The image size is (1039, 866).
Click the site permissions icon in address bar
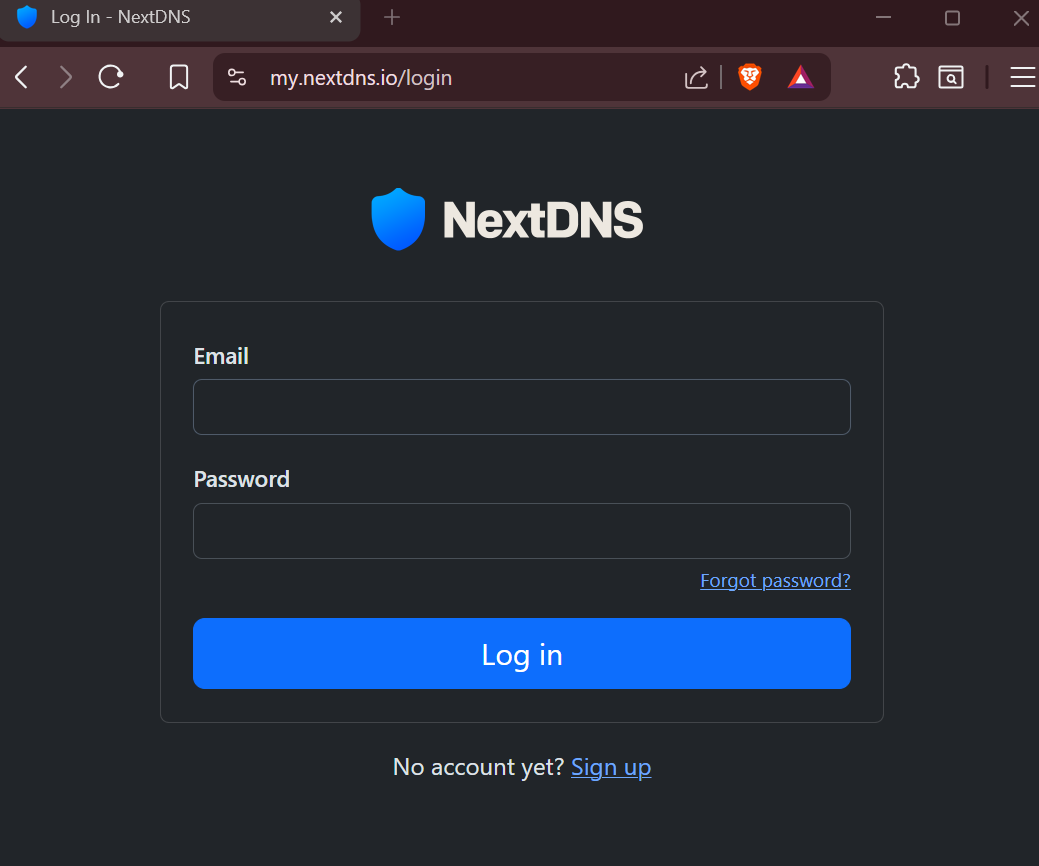point(236,76)
